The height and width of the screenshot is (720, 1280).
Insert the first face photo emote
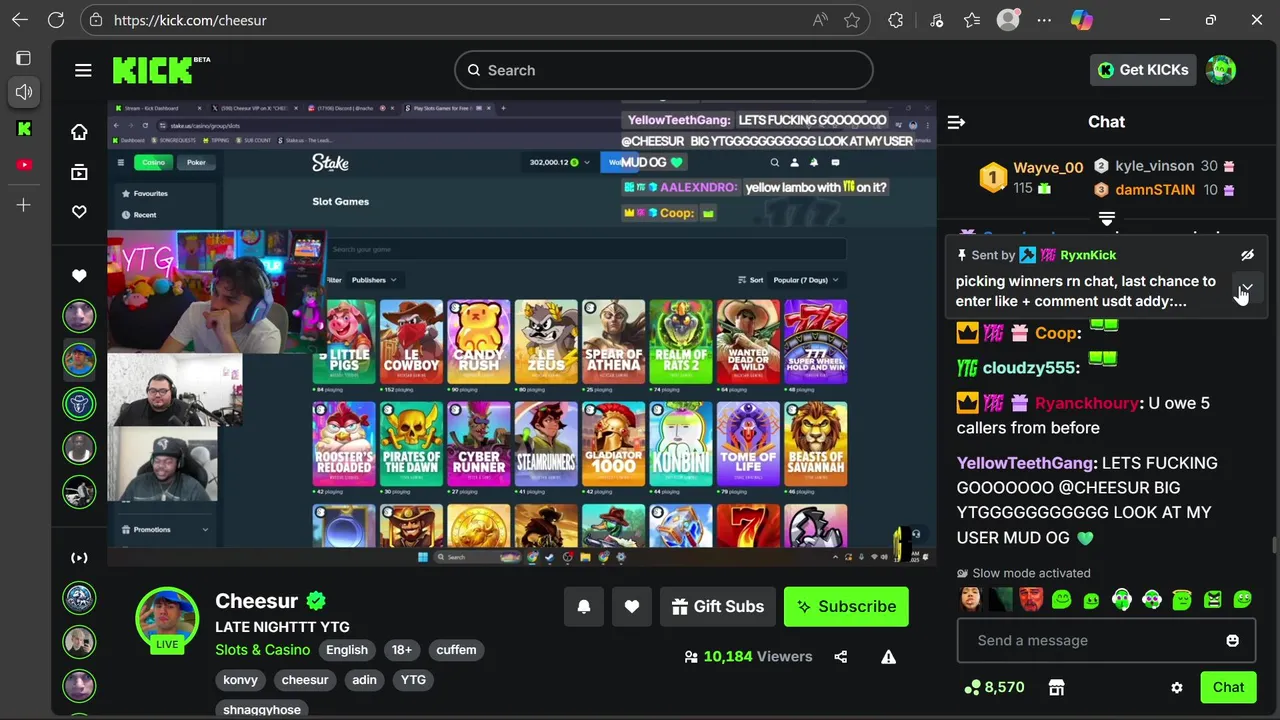point(970,599)
